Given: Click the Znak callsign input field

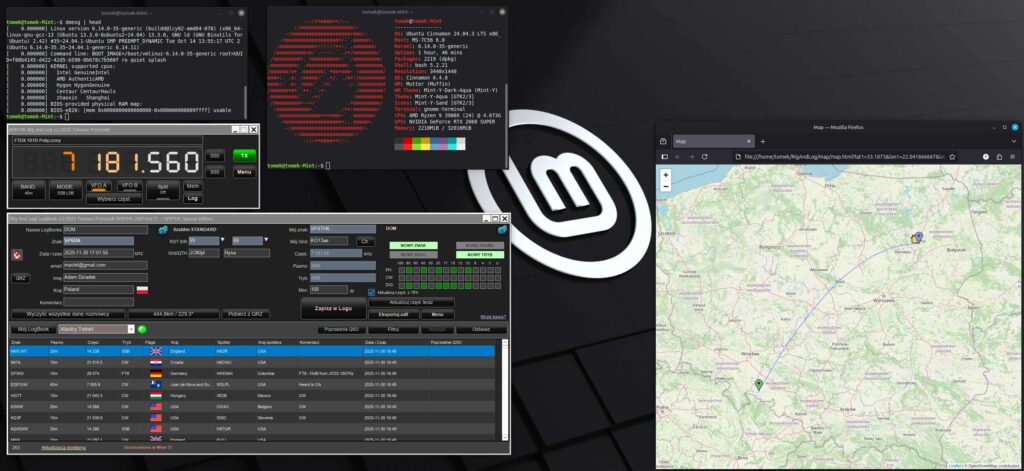Looking at the screenshot, I should [97, 241].
